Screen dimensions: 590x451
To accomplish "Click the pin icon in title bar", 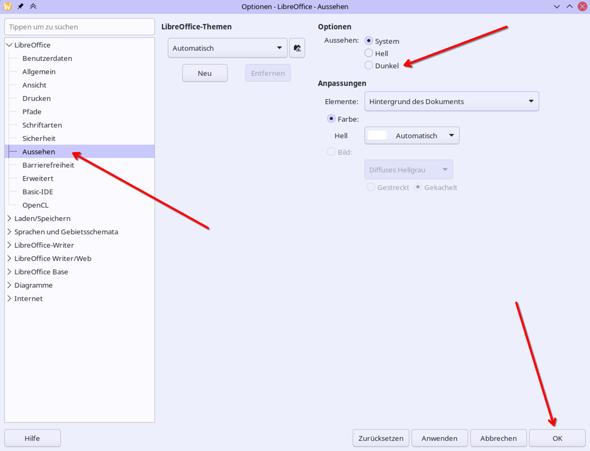I will click(20, 6).
